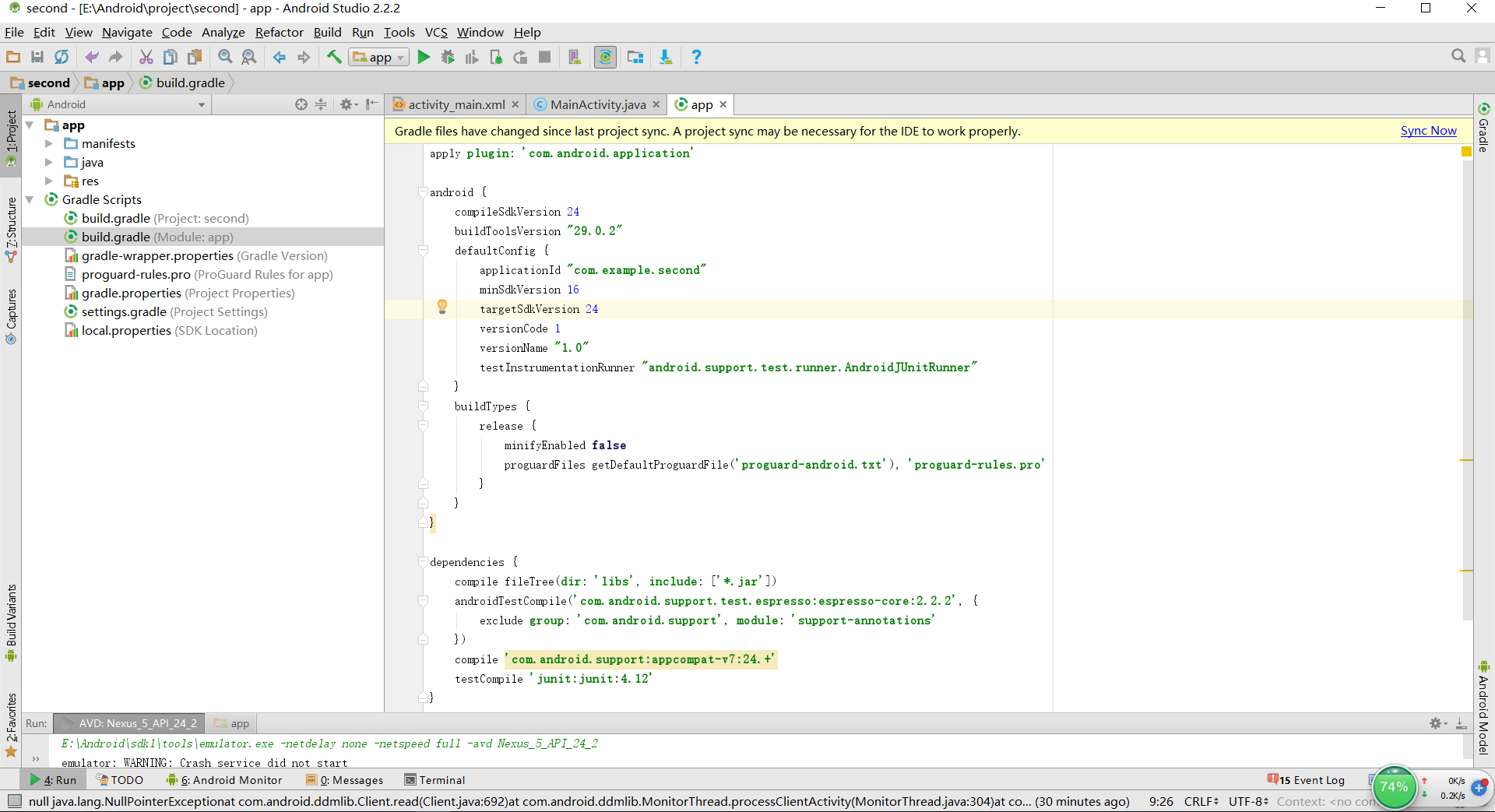Screen dimensions: 1495x812
Task: Expand the manifests folder
Action: [49, 143]
